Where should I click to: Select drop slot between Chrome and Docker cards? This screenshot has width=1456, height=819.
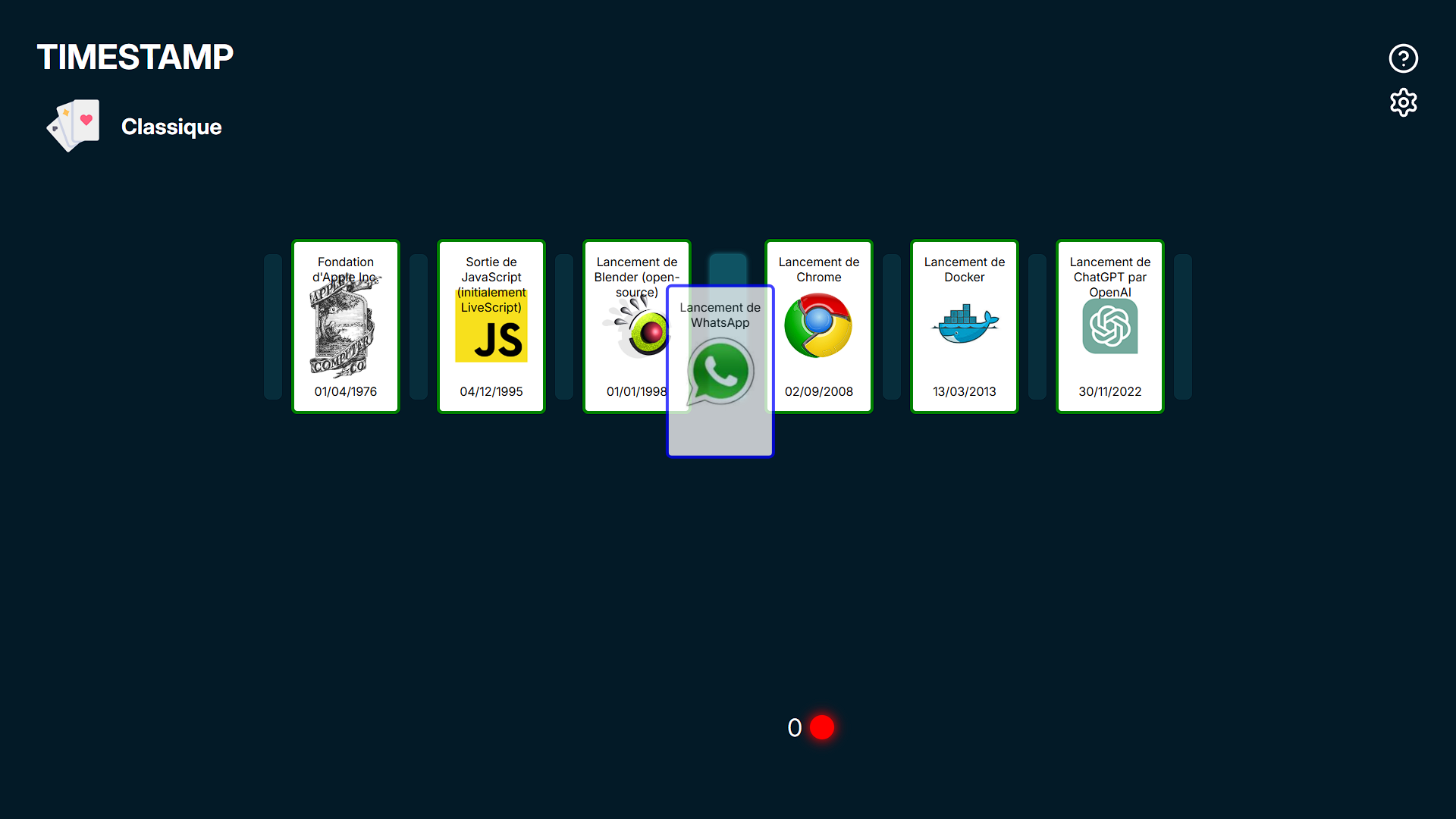(892, 326)
